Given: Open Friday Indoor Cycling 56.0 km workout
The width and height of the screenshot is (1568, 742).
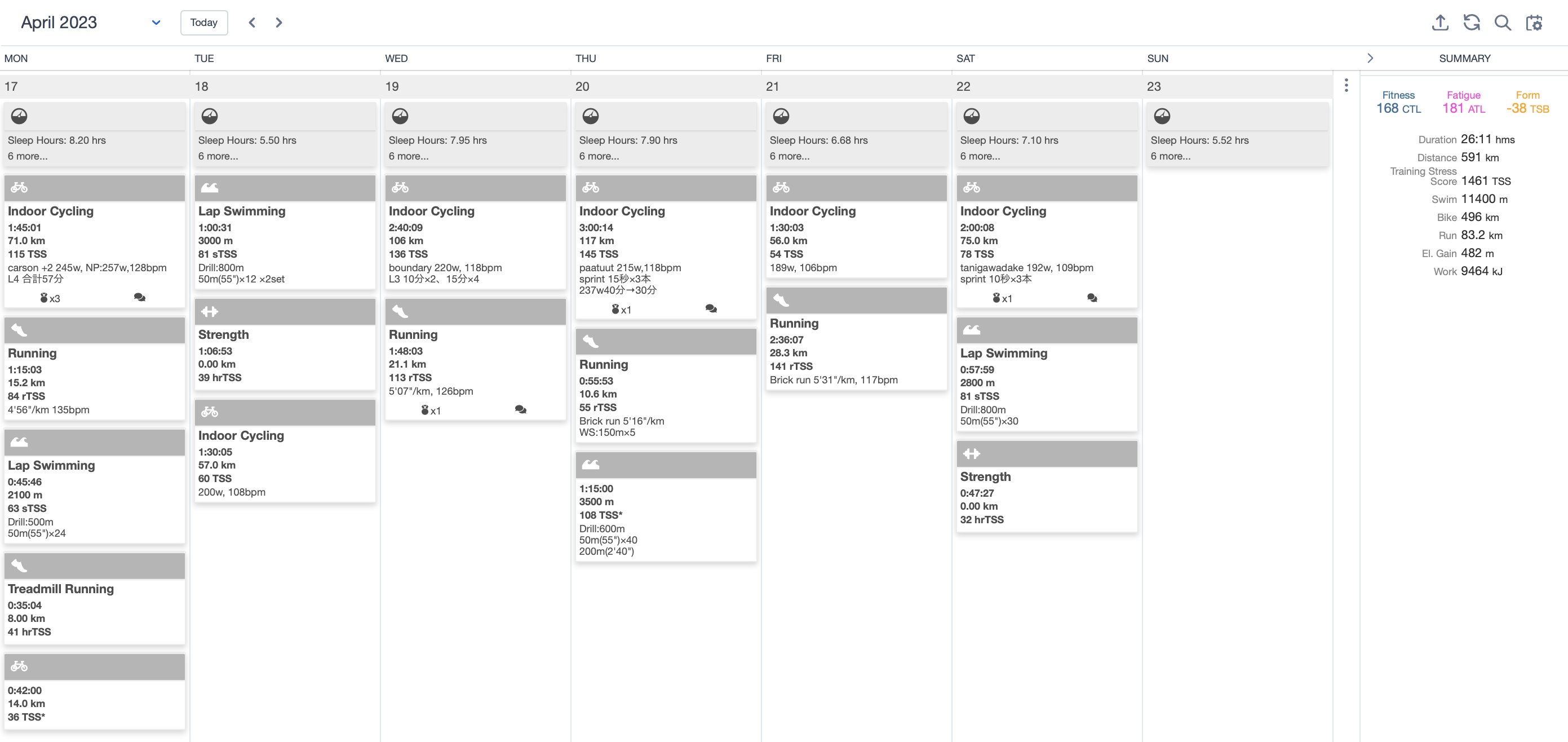Looking at the screenshot, I should pyautogui.click(x=857, y=226).
